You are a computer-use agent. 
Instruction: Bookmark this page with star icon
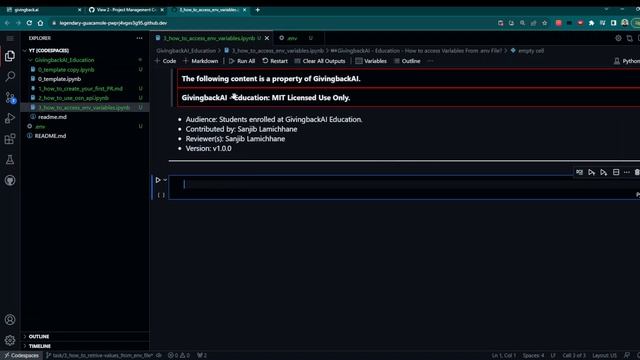click(544, 23)
